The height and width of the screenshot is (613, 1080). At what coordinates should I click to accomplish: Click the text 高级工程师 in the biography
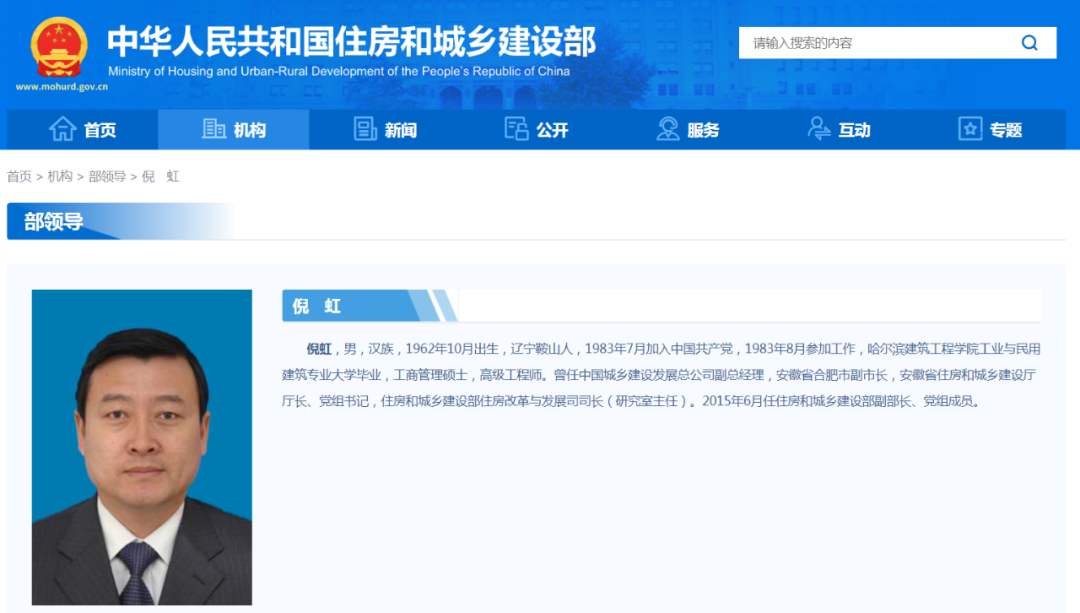pos(510,375)
